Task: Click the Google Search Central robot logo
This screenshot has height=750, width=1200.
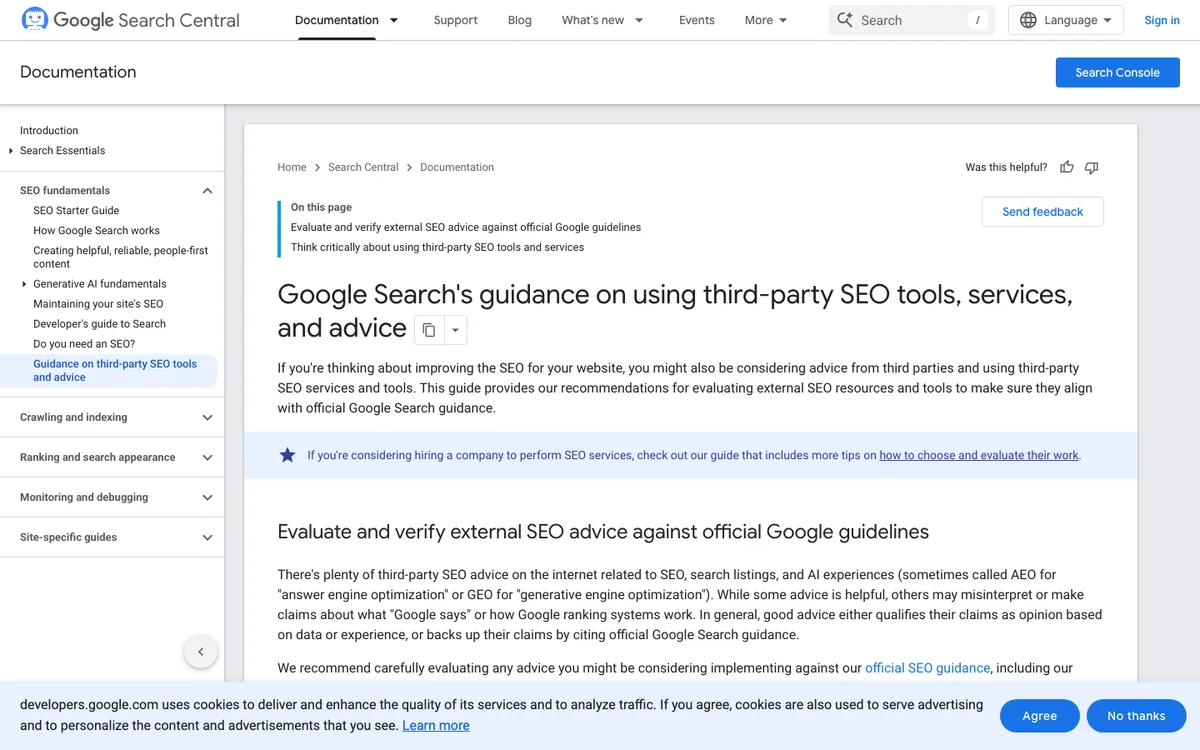Action: tap(34, 20)
